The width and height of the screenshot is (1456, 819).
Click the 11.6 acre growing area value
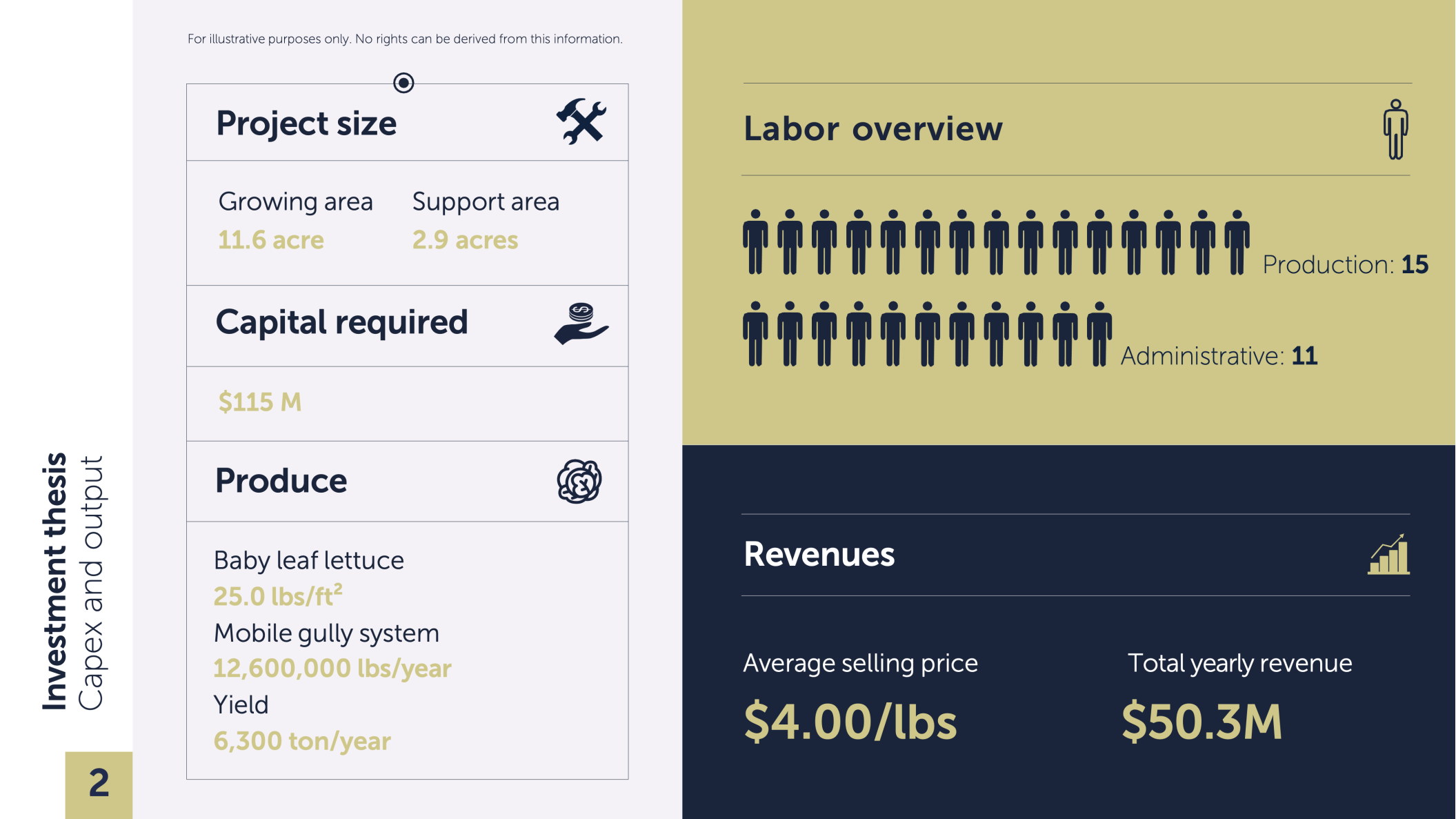271,239
